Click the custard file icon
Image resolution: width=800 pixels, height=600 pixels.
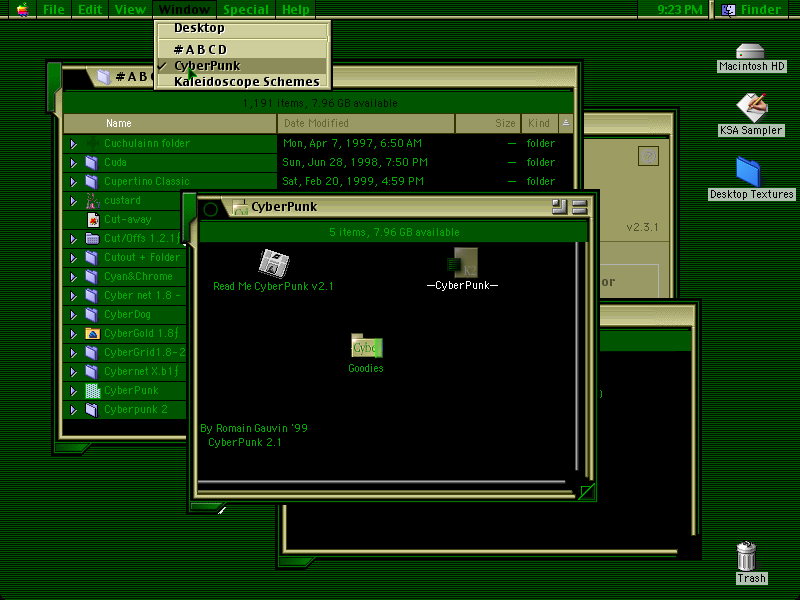click(x=92, y=201)
